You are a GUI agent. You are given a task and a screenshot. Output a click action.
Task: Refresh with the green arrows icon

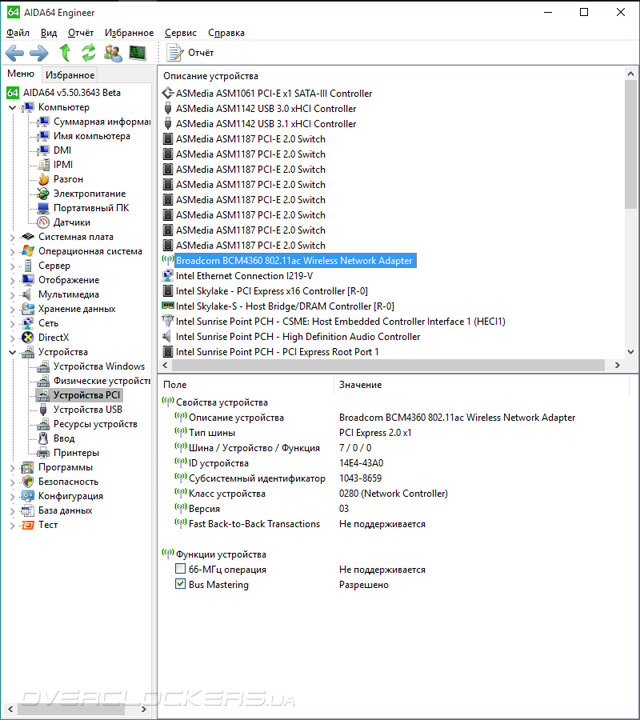tap(88, 53)
